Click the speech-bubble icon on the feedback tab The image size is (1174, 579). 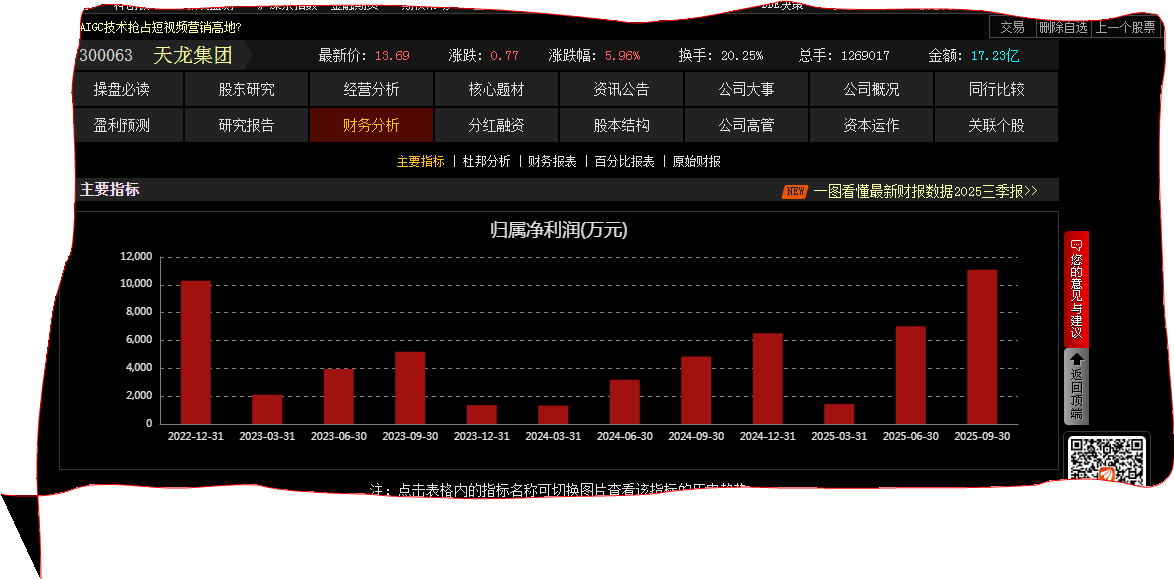(x=1077, y=244)
